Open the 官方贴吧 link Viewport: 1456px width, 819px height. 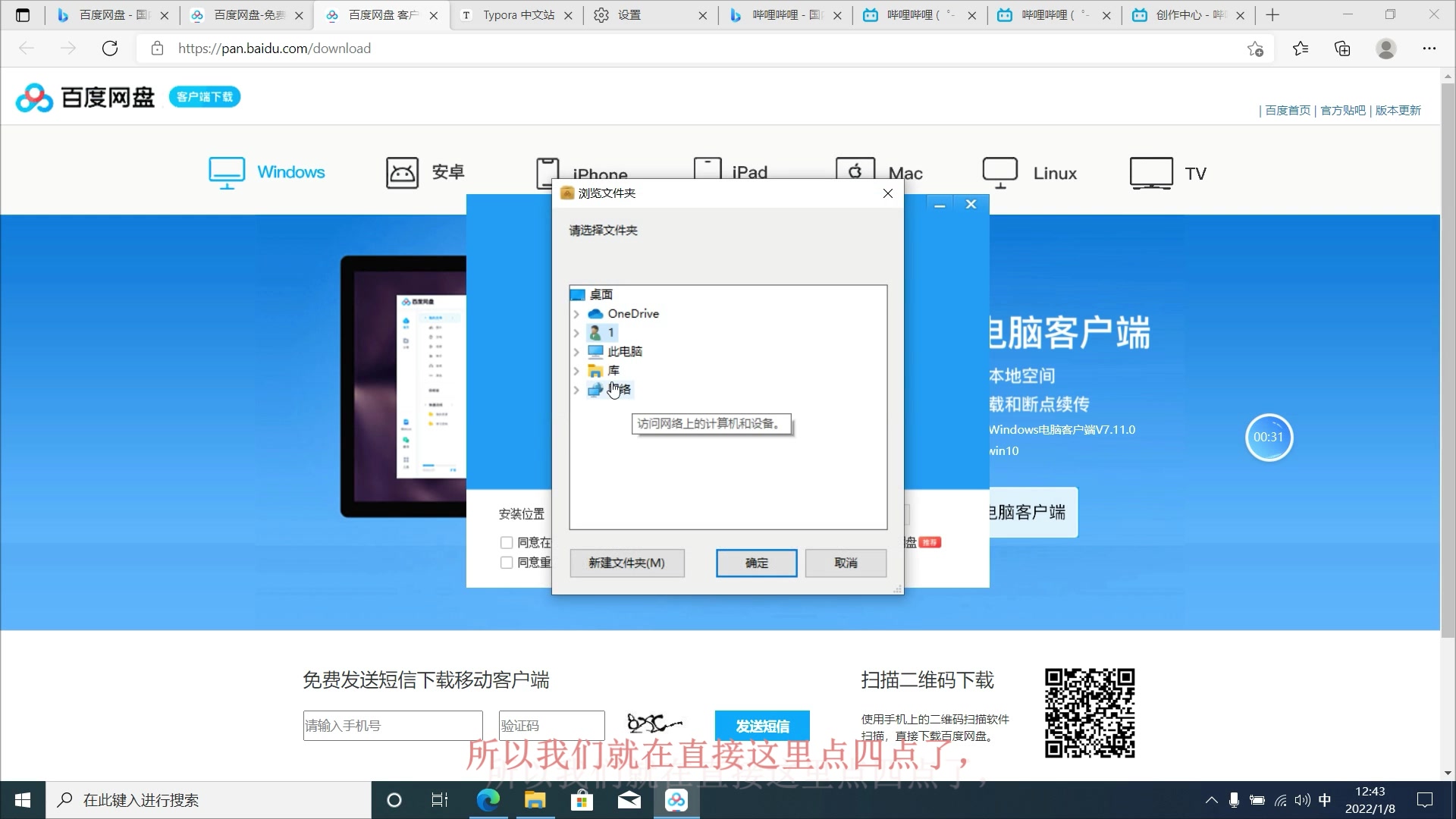[x=1343, y=111]
